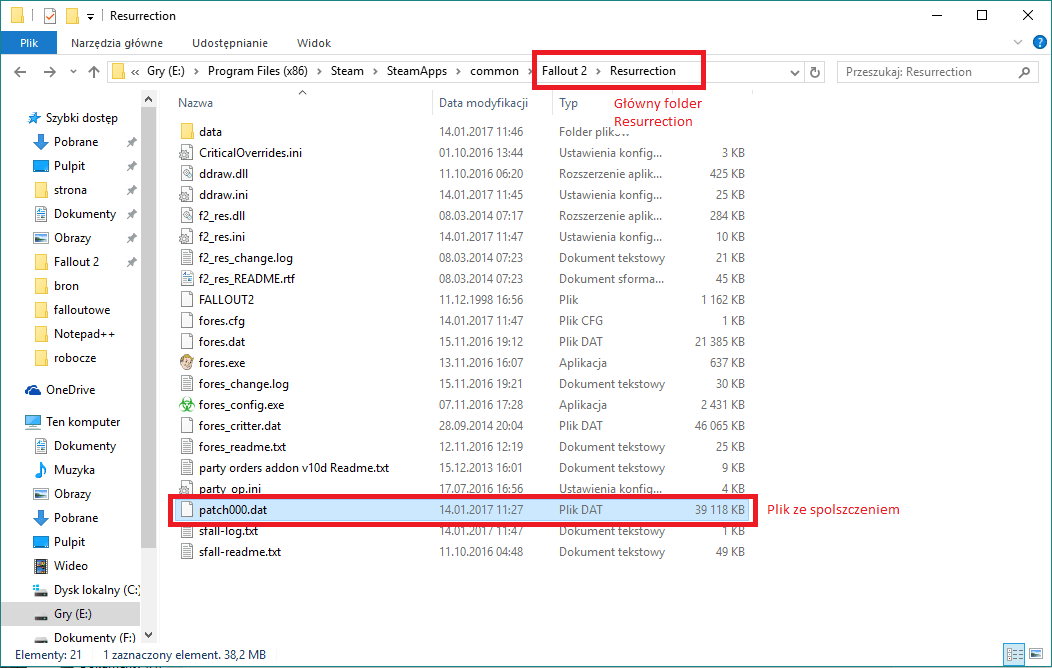Click the OneDrive cloud icon in sidebar
This screenshot has width=1052, height=668.
point(33,390)
